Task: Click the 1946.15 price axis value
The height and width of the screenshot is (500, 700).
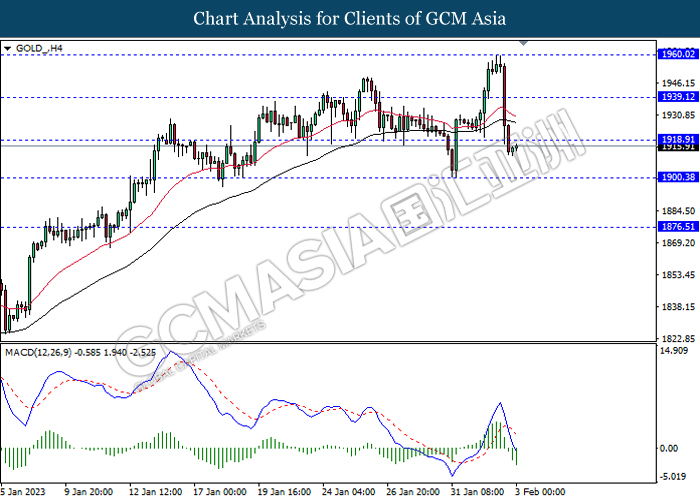Action: 678,83
